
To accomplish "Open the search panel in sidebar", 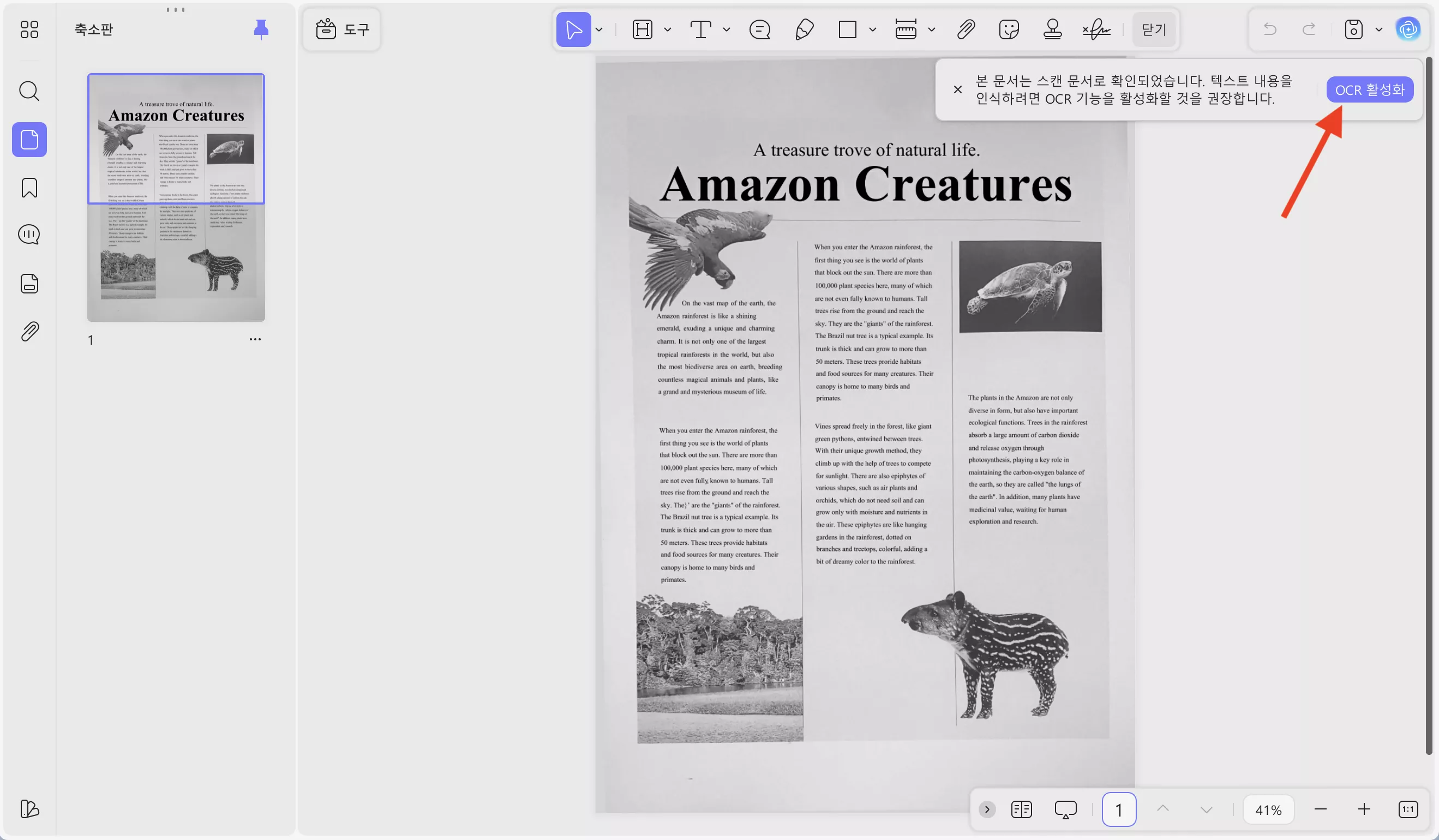I will 29,91.
